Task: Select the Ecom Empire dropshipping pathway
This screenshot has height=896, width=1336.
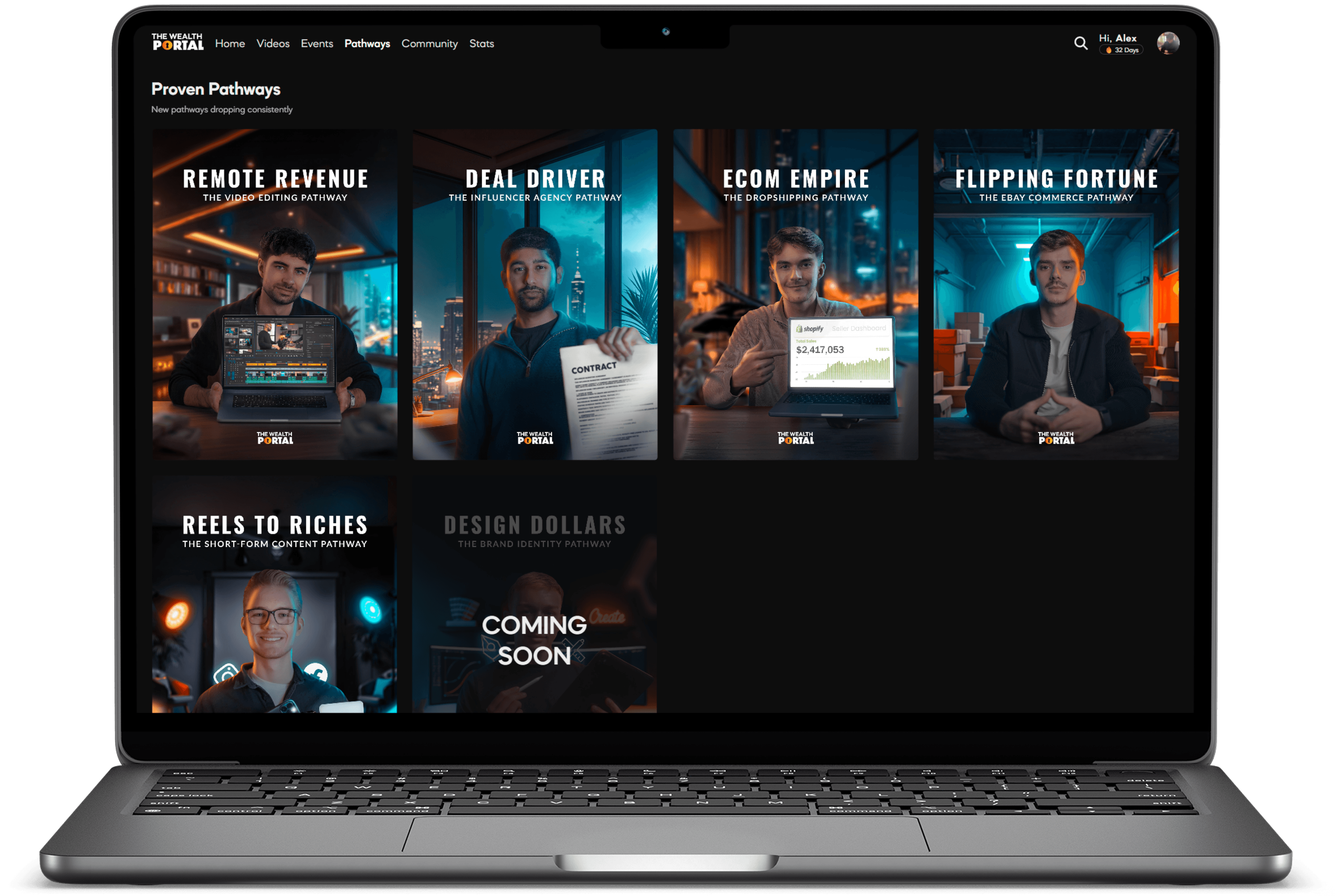Action: [x=795, y=294]
